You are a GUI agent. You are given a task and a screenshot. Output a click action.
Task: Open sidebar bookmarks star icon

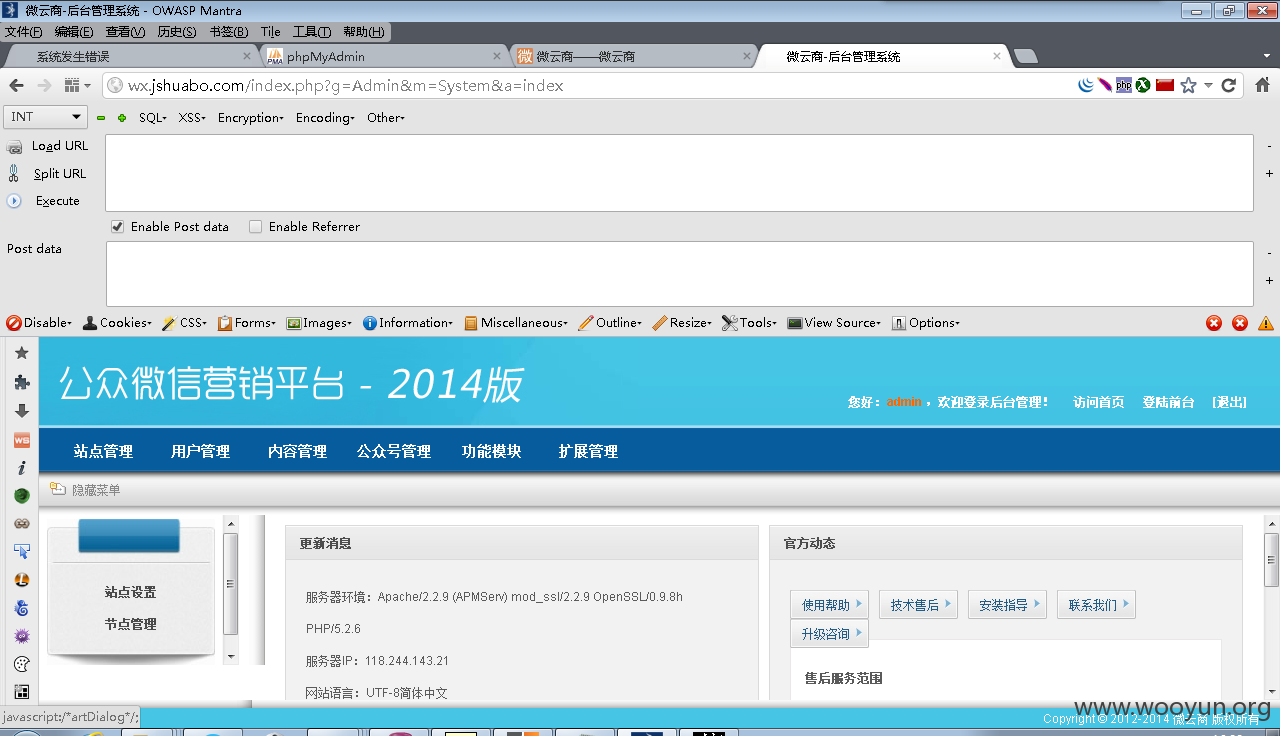coord(21,353)
